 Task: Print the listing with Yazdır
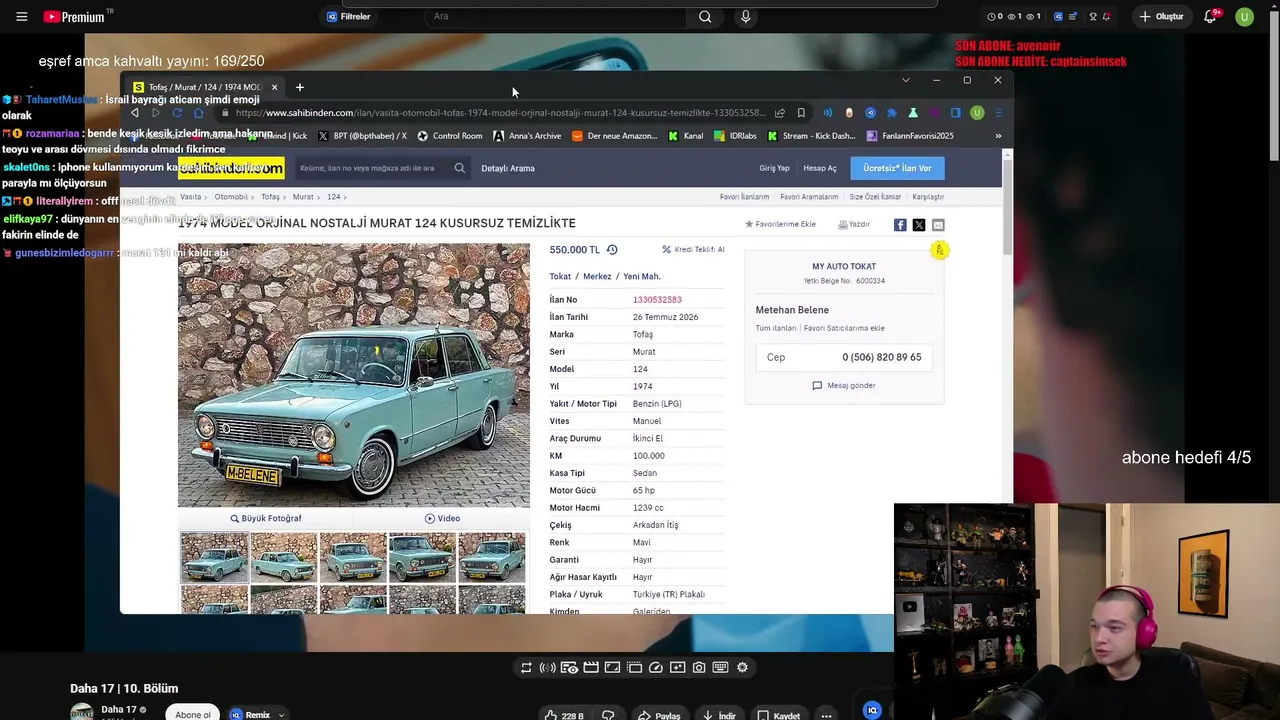[x=854, y=224]
